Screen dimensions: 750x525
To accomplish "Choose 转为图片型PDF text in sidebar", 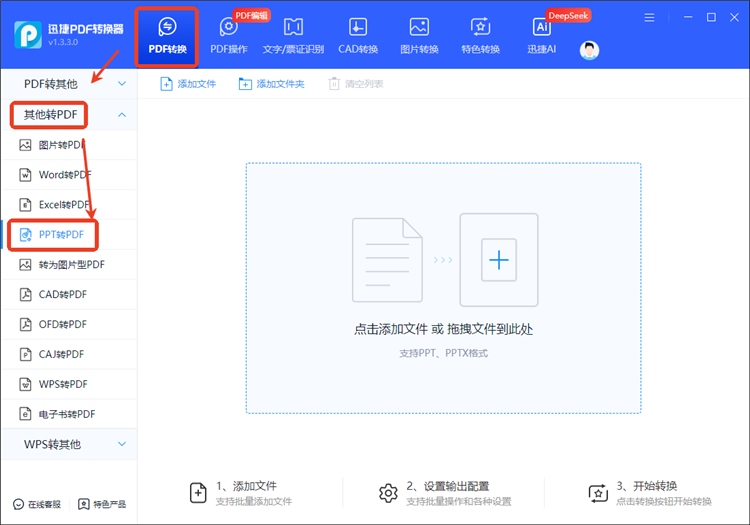I will click(x=72, y=264).
